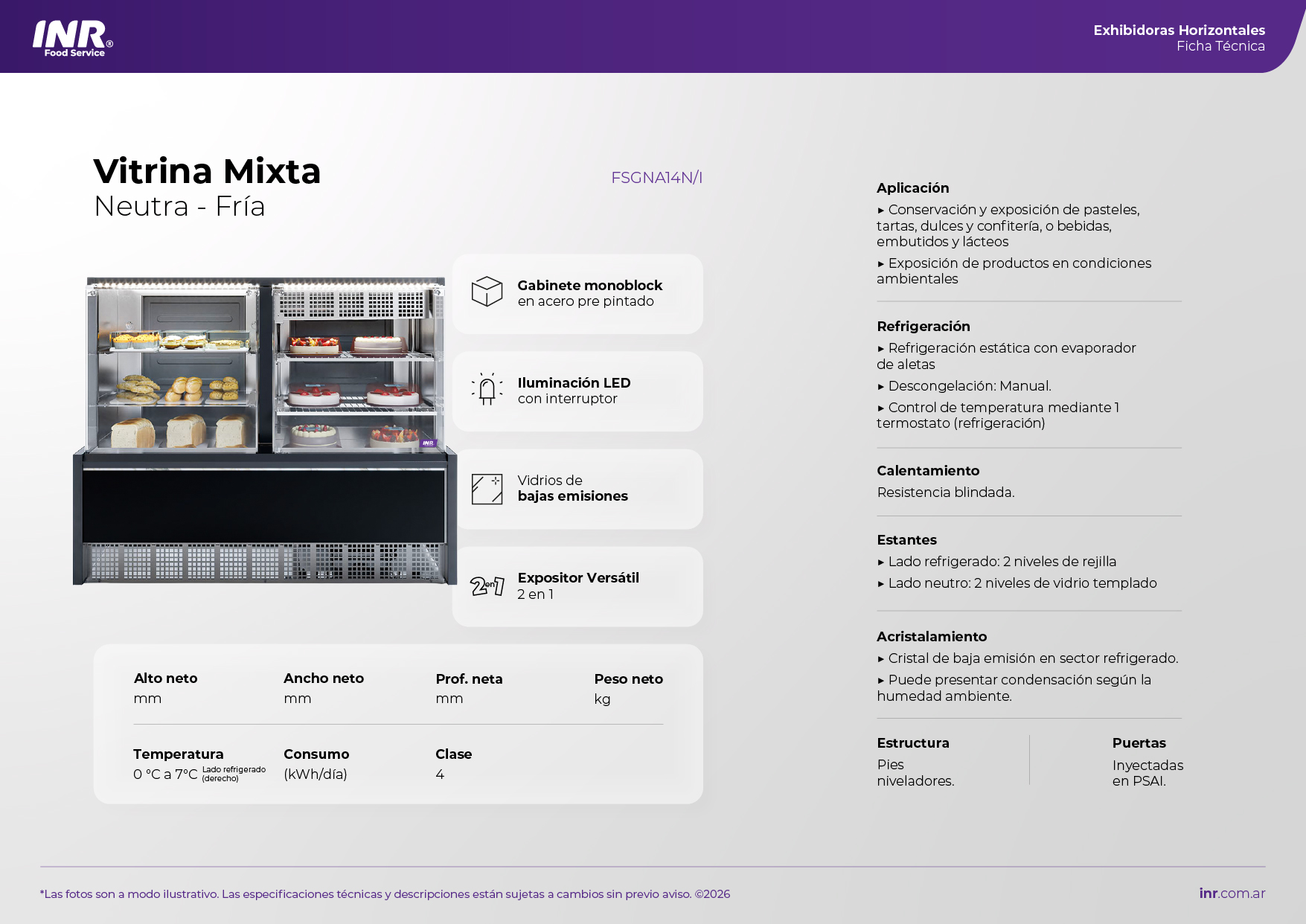Click the Calentamiento section heading

(x=927, y=471)
